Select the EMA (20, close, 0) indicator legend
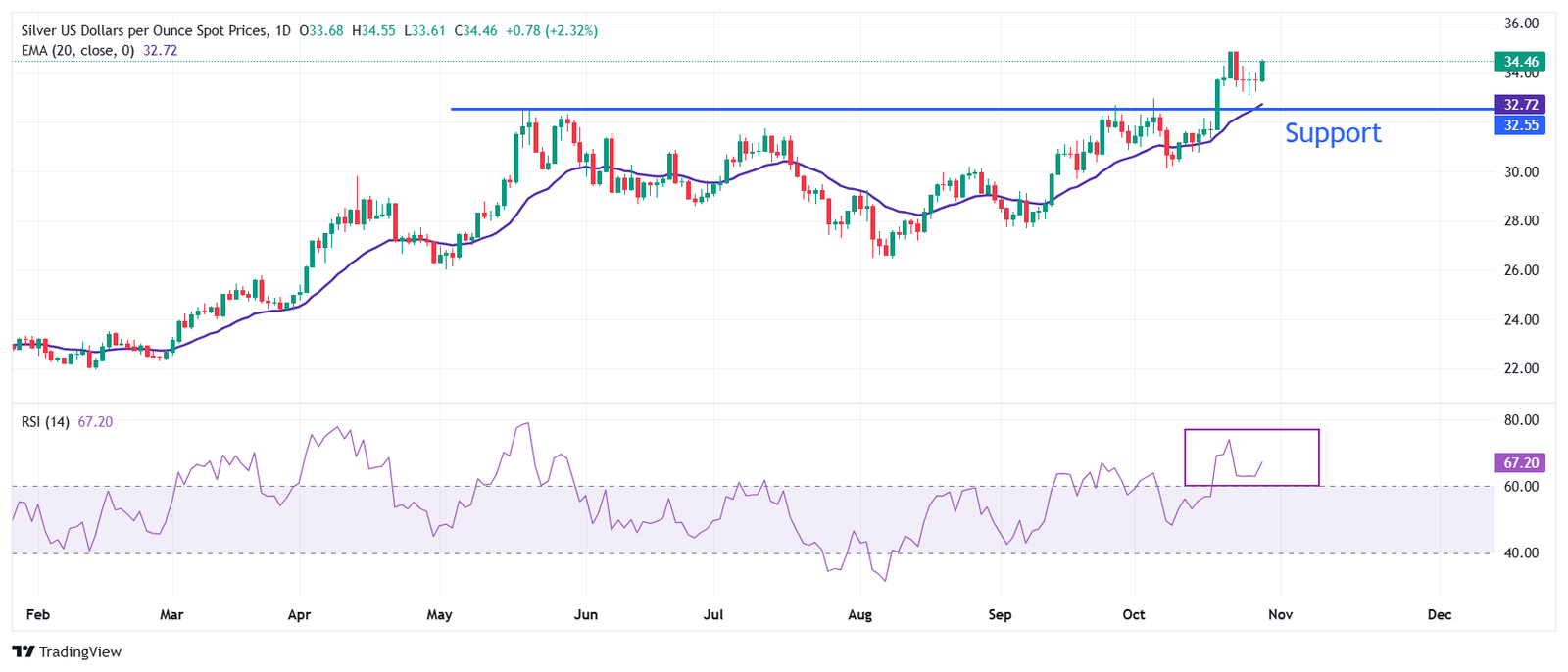The height and width of the screenshot is (672, 1568). coord(78,51)
